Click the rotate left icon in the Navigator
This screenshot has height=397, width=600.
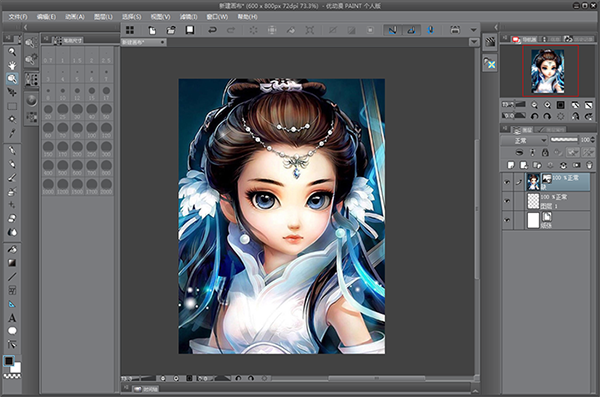[x=535, y=116]
